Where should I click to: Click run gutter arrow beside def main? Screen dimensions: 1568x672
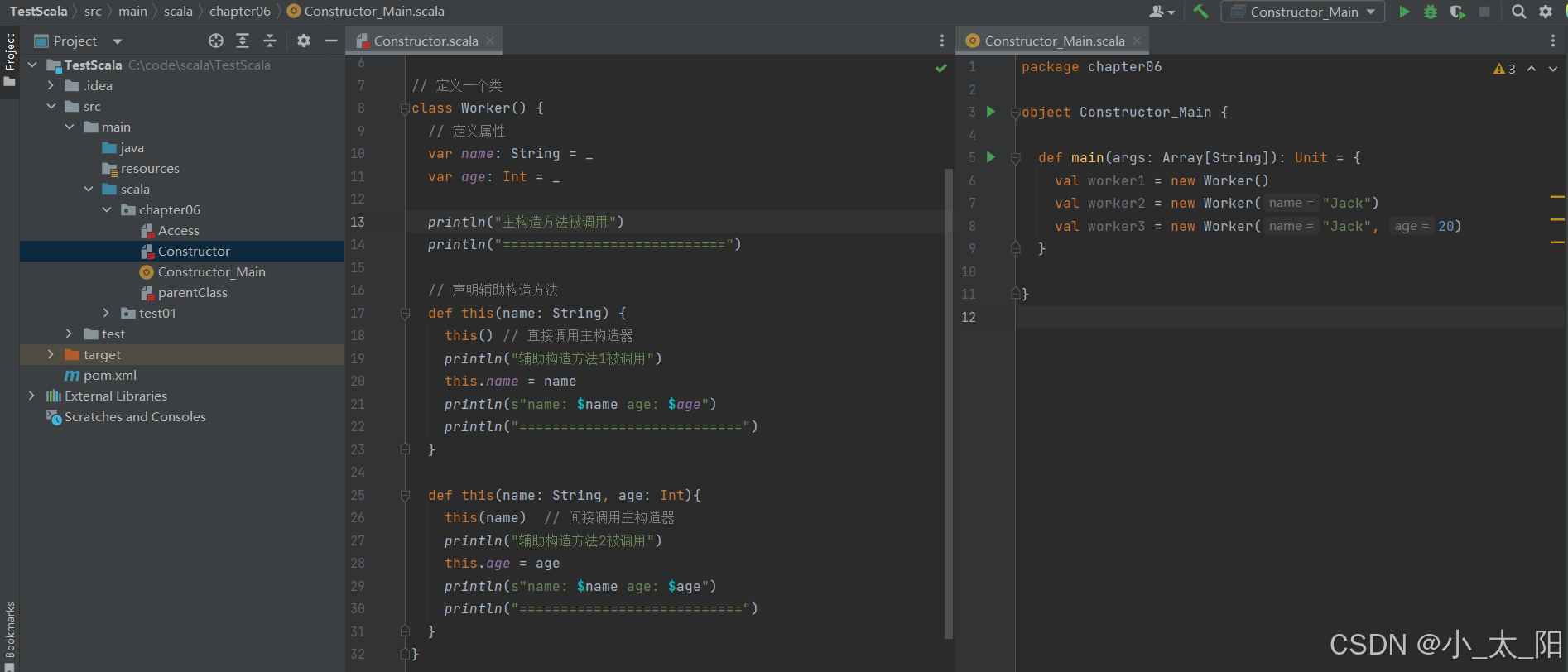click(x=991, y=157)
